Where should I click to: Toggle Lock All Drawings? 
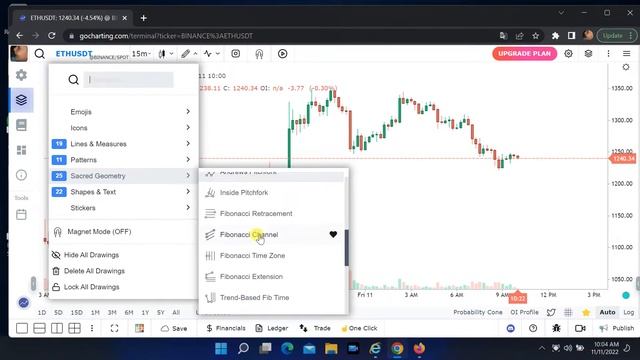[86, 287]
